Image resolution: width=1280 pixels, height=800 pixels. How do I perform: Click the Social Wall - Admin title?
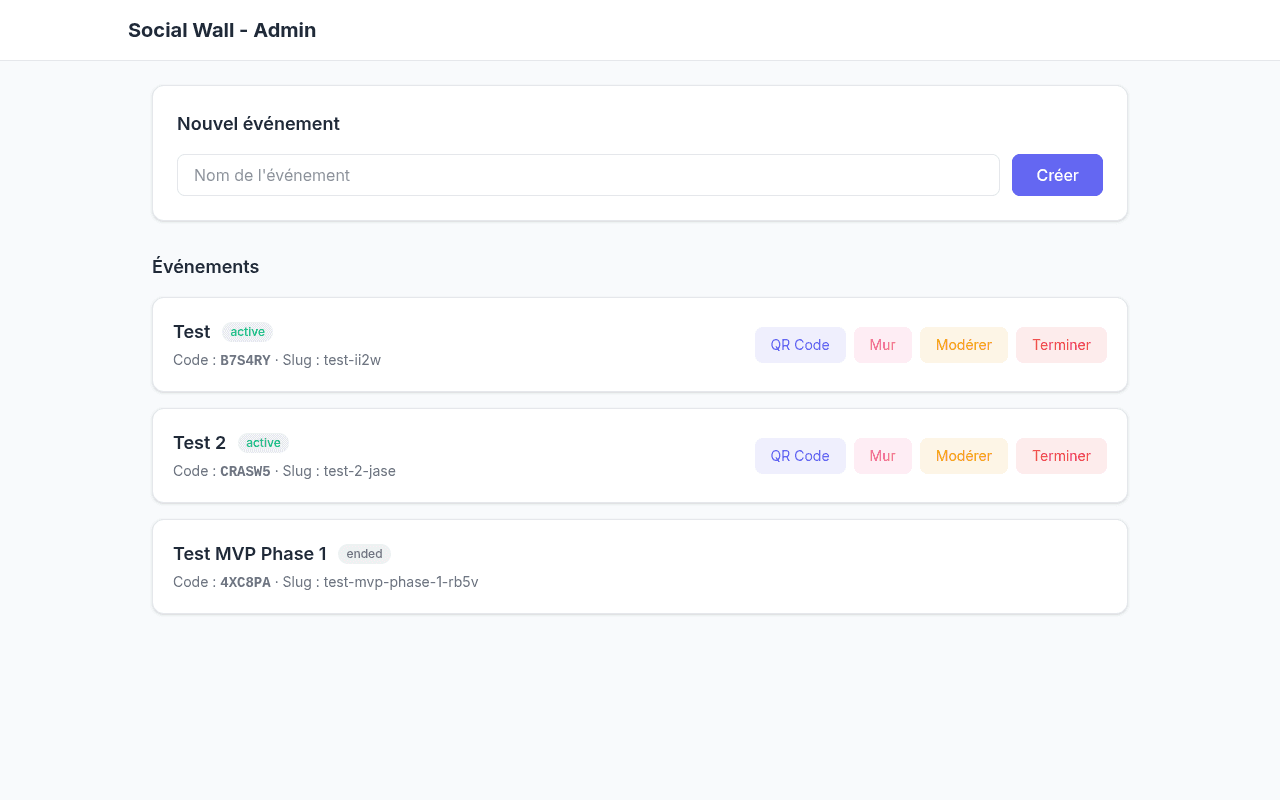tap(222, 30)
